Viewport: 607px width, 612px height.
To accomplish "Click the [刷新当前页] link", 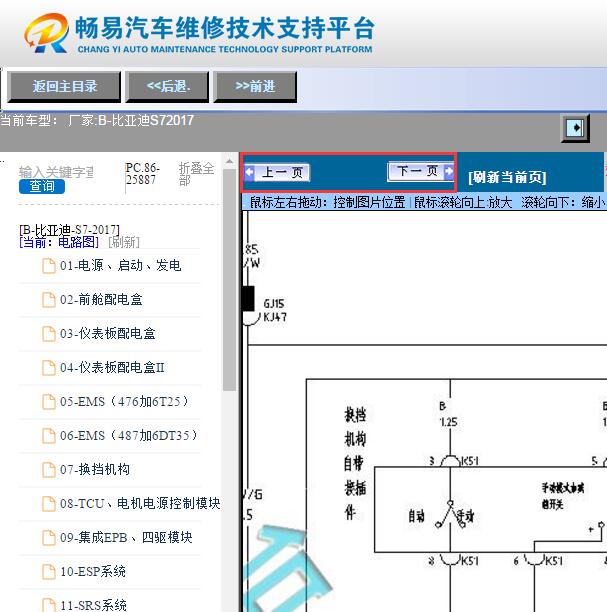I will (x=507, y=177).
